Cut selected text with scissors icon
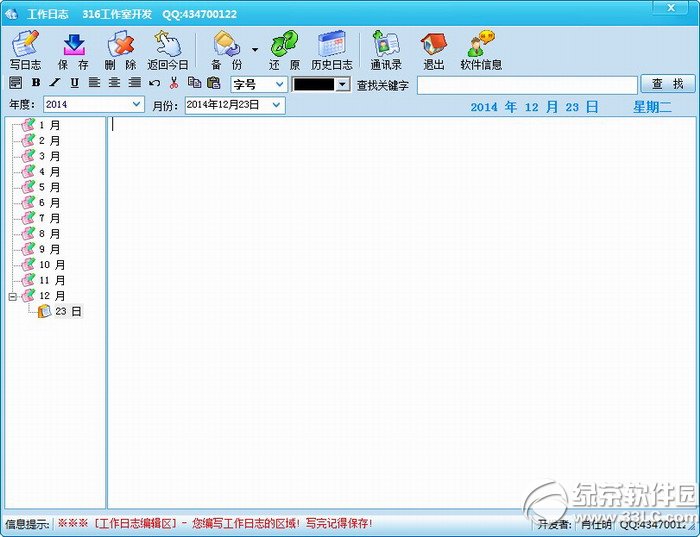 pos(174,83)
